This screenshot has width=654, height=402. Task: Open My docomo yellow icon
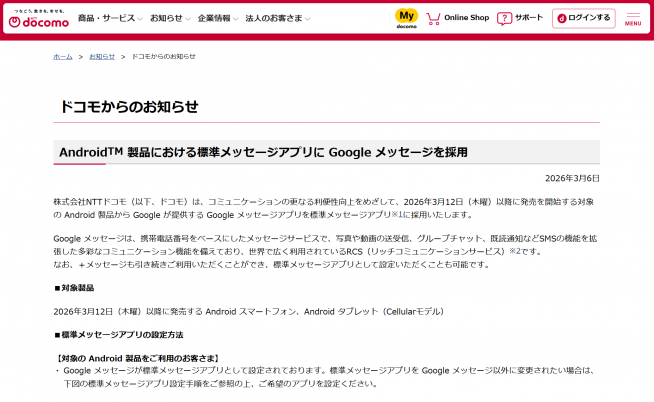pos(406,17)
